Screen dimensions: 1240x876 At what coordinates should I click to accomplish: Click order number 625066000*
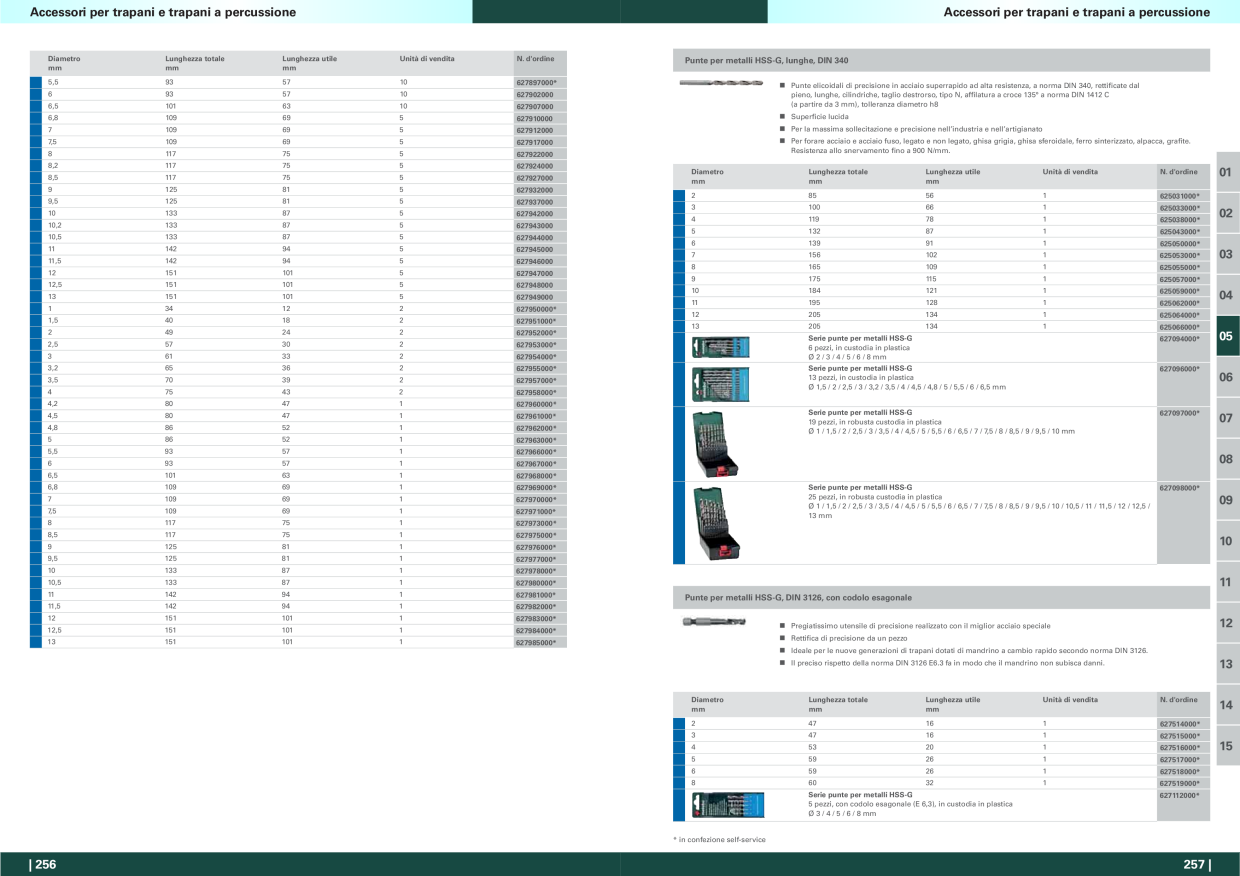coord(1179,327)
